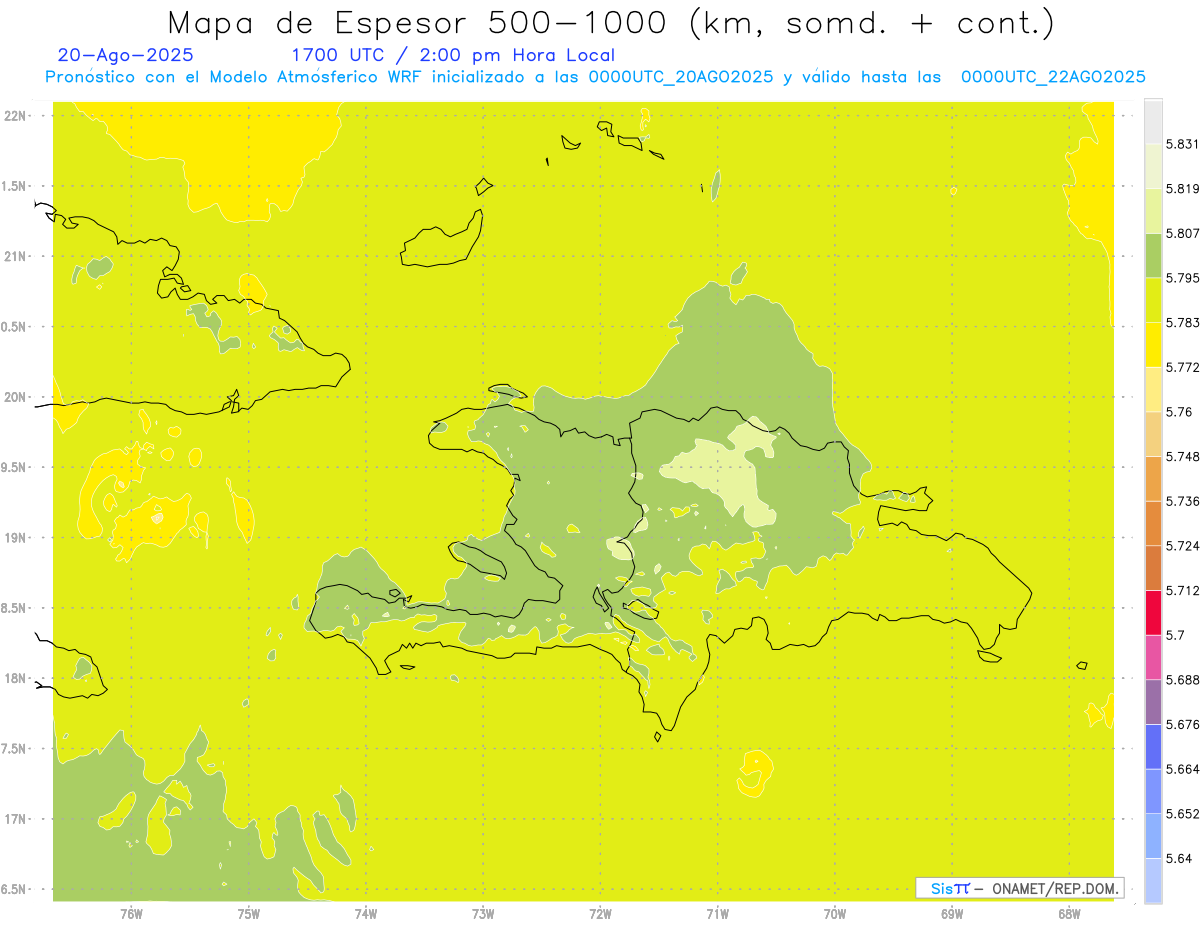This screenshot has height=927, width=1200.
Task: Click the 22N latitude label
Action: tap(16, 116)
